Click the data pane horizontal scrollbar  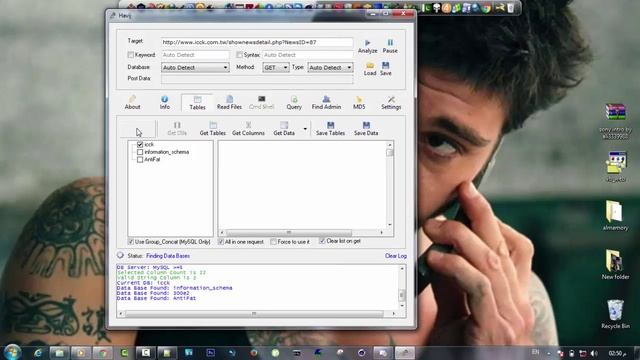click(302, 233)
